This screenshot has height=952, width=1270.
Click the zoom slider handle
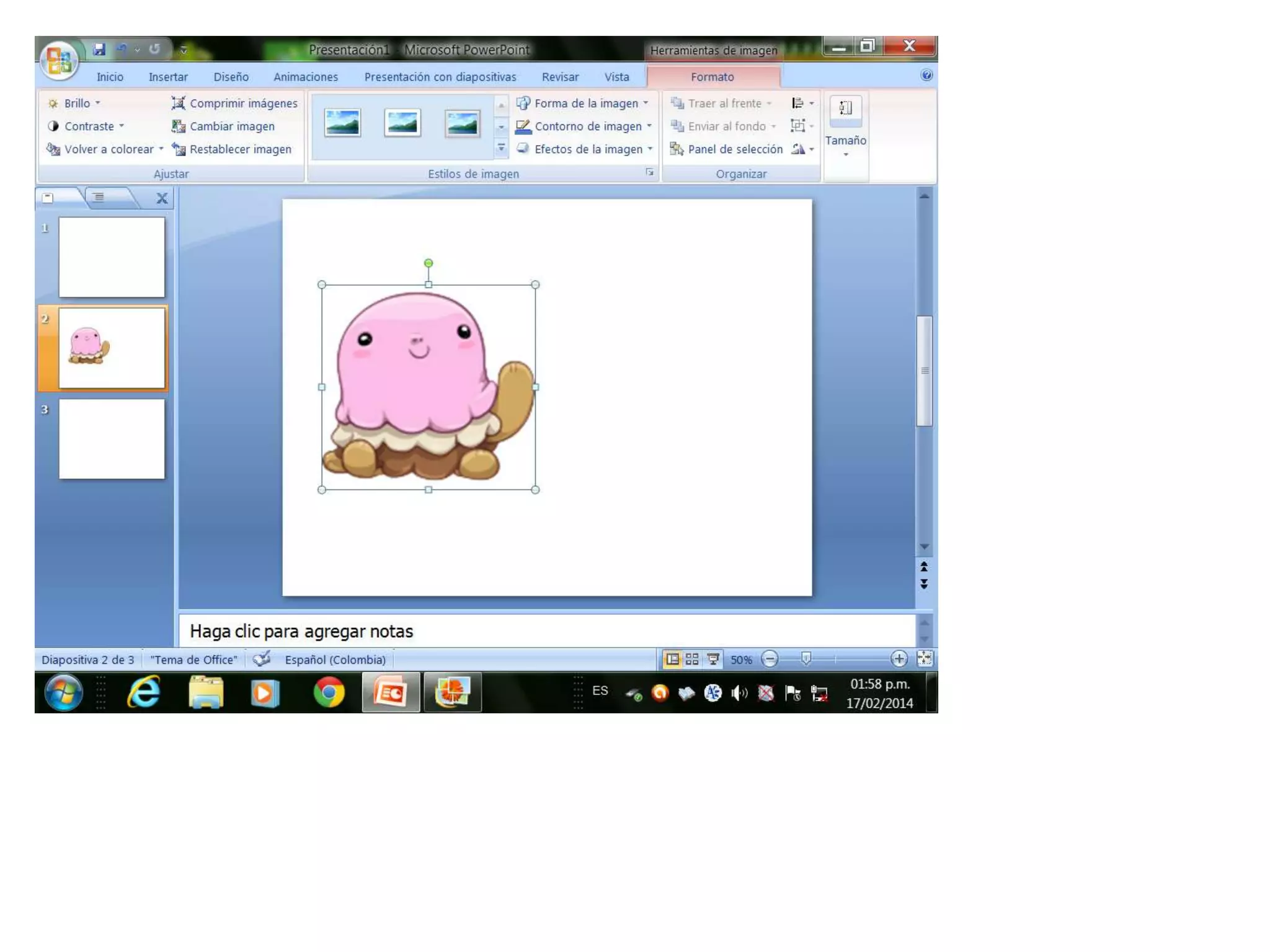[x=806, y=659]
